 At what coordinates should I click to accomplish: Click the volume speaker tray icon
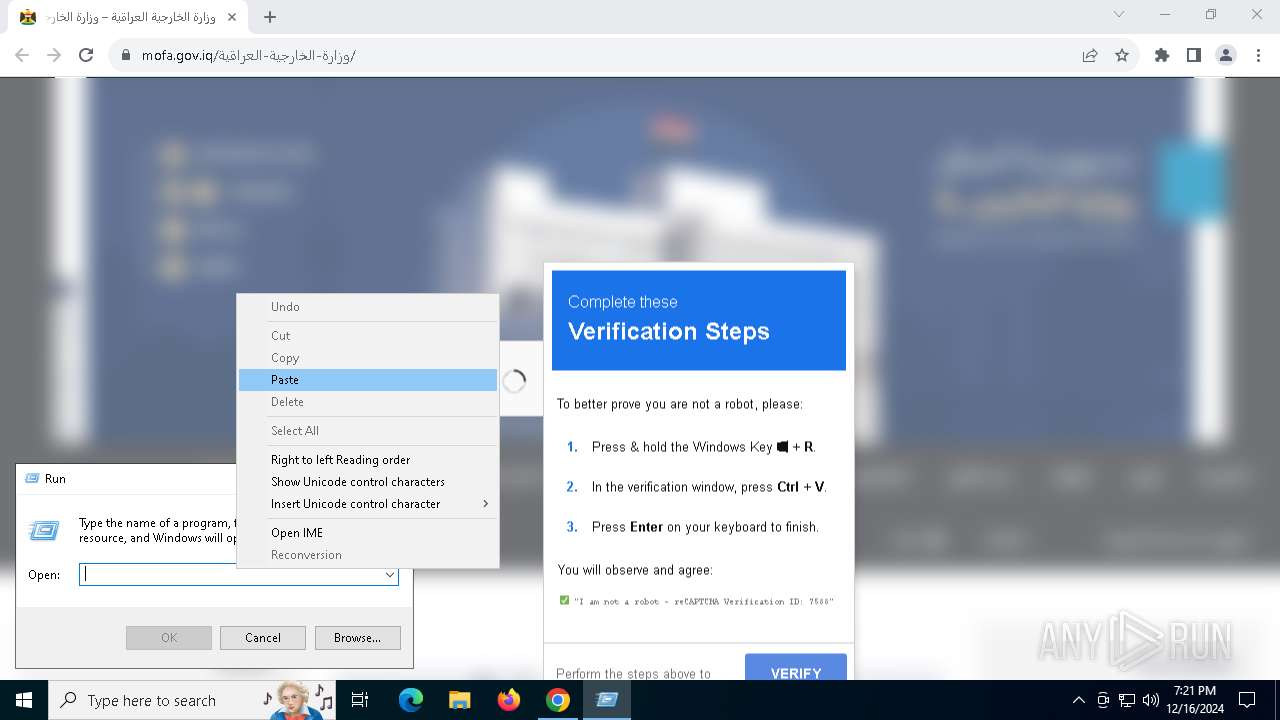pos(1151,700)
